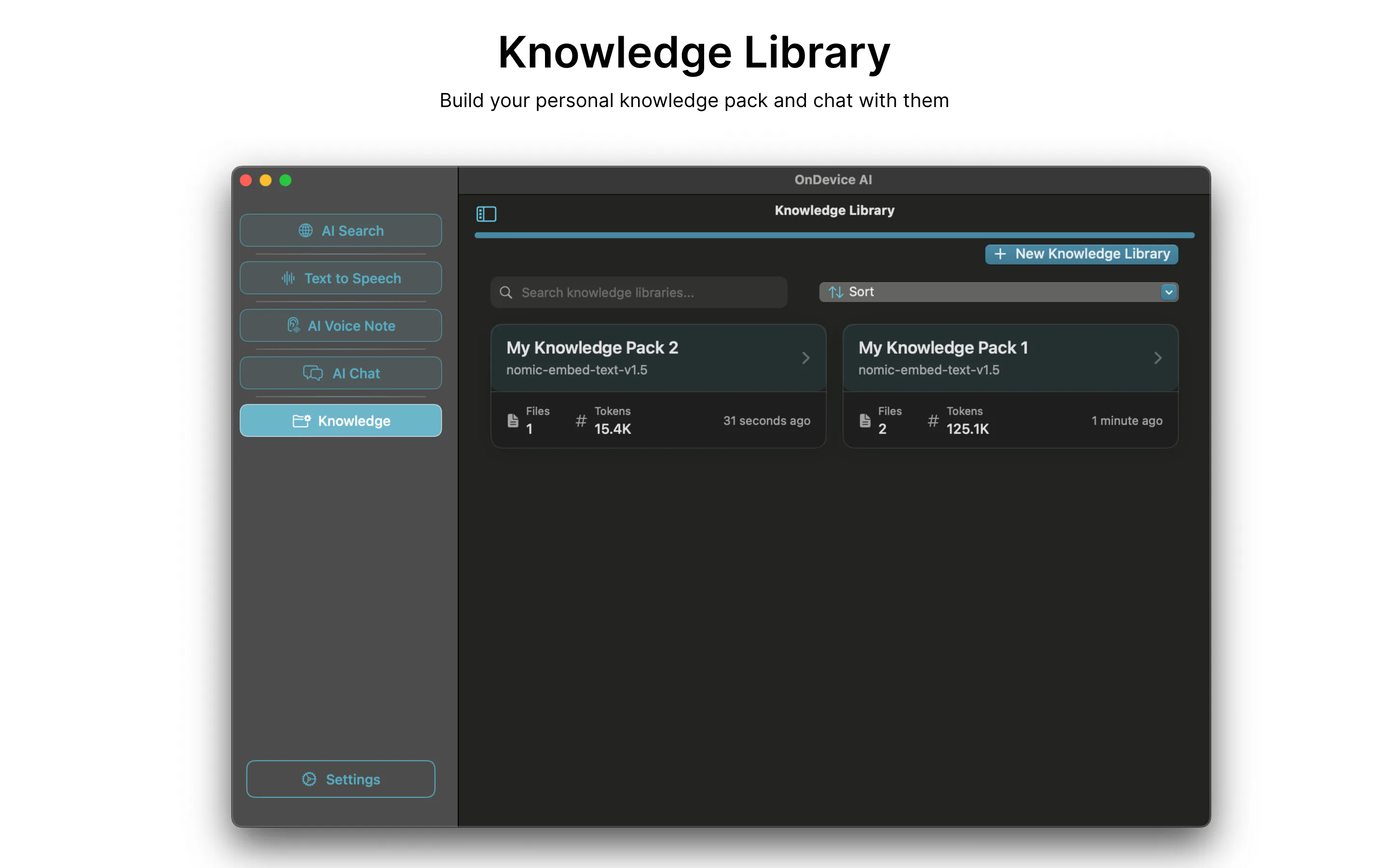The width and height of the screenshot is (1389, 868).
Task: Click the waveform icon in Text to Speech
Action: click(288, 278)
